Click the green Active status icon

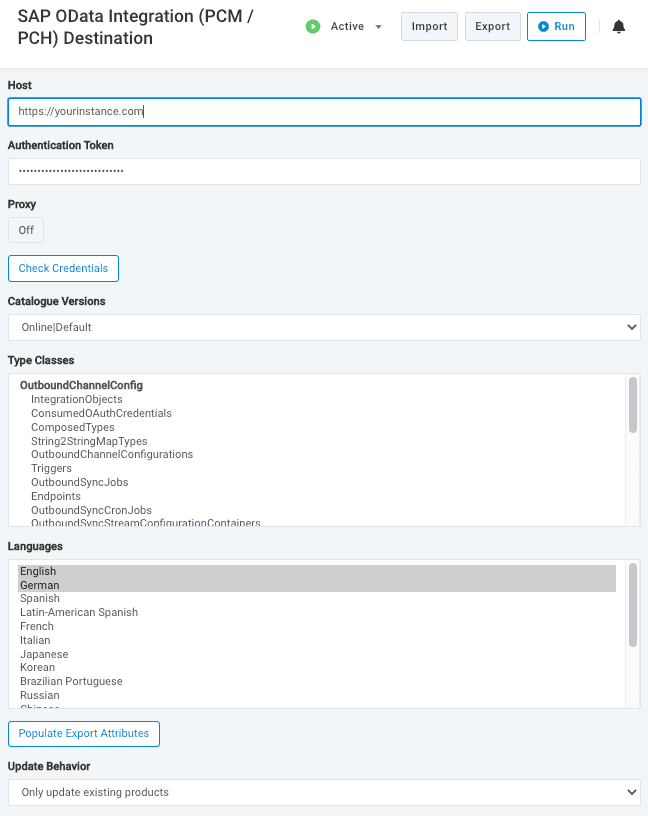[x=313, y=27]
